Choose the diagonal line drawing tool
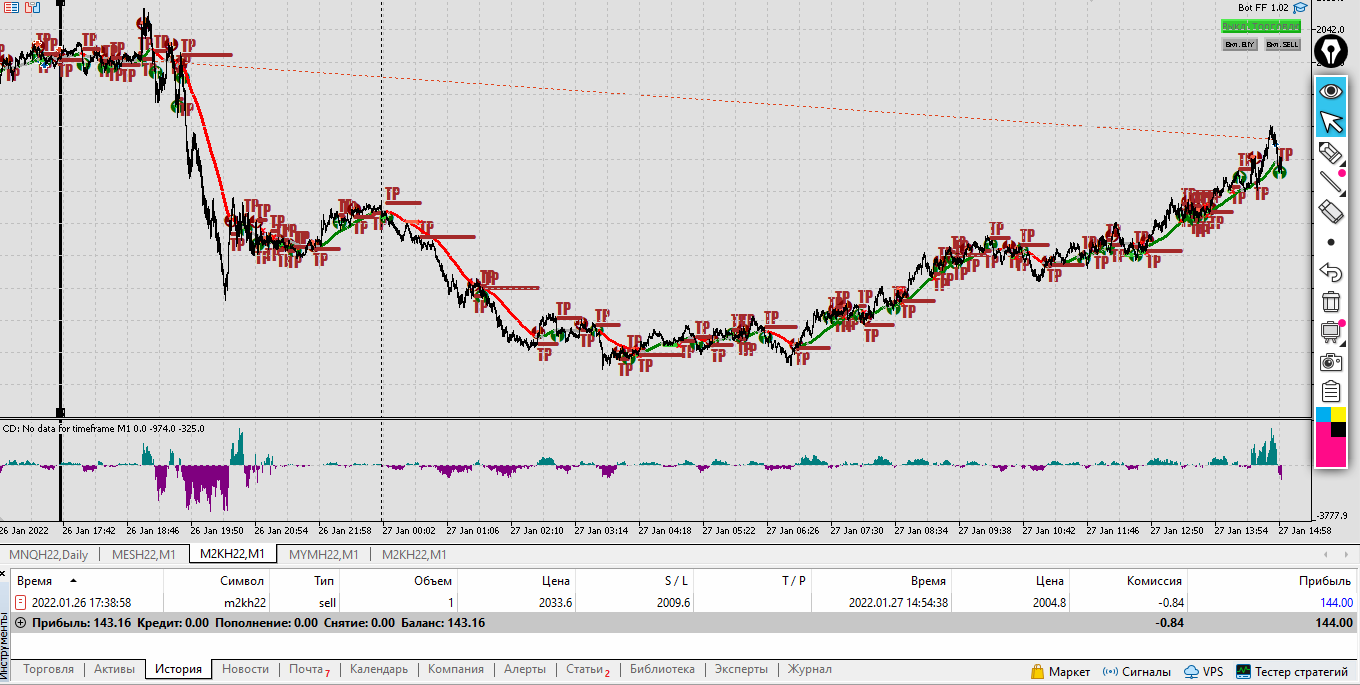The width and height of the screenshot is (1360, 685). [1330, 182]
